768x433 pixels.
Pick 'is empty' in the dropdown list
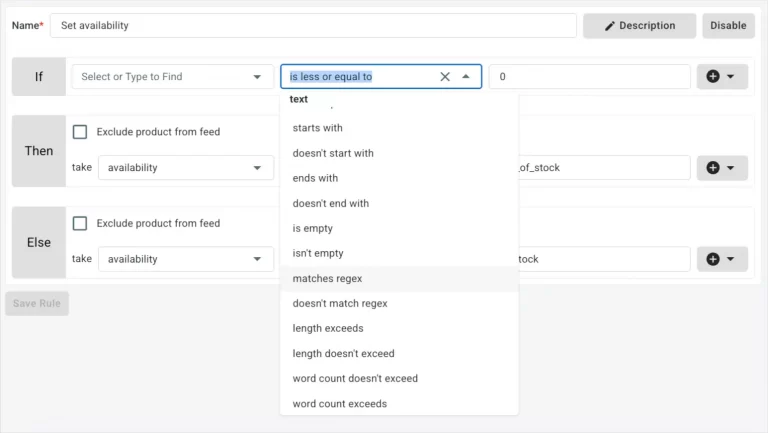pyautogui.click(x=312, y=228)
